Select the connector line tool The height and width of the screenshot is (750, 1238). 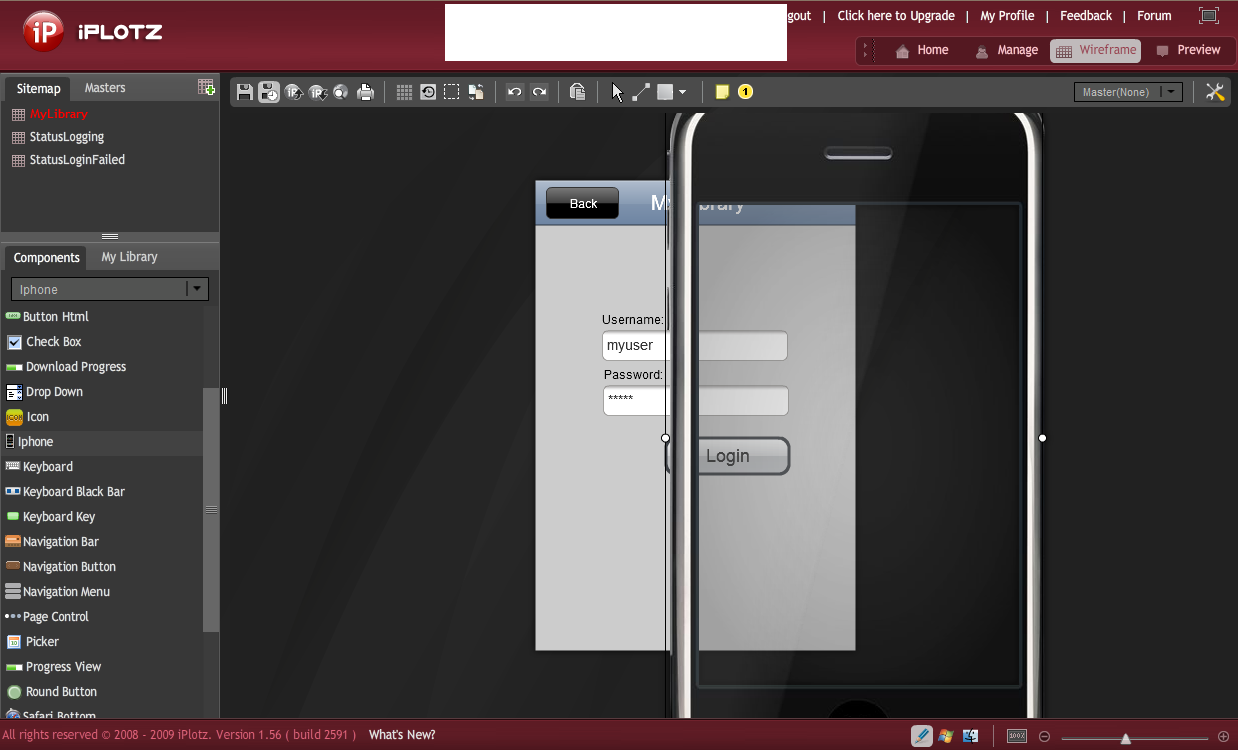point(641,92)
